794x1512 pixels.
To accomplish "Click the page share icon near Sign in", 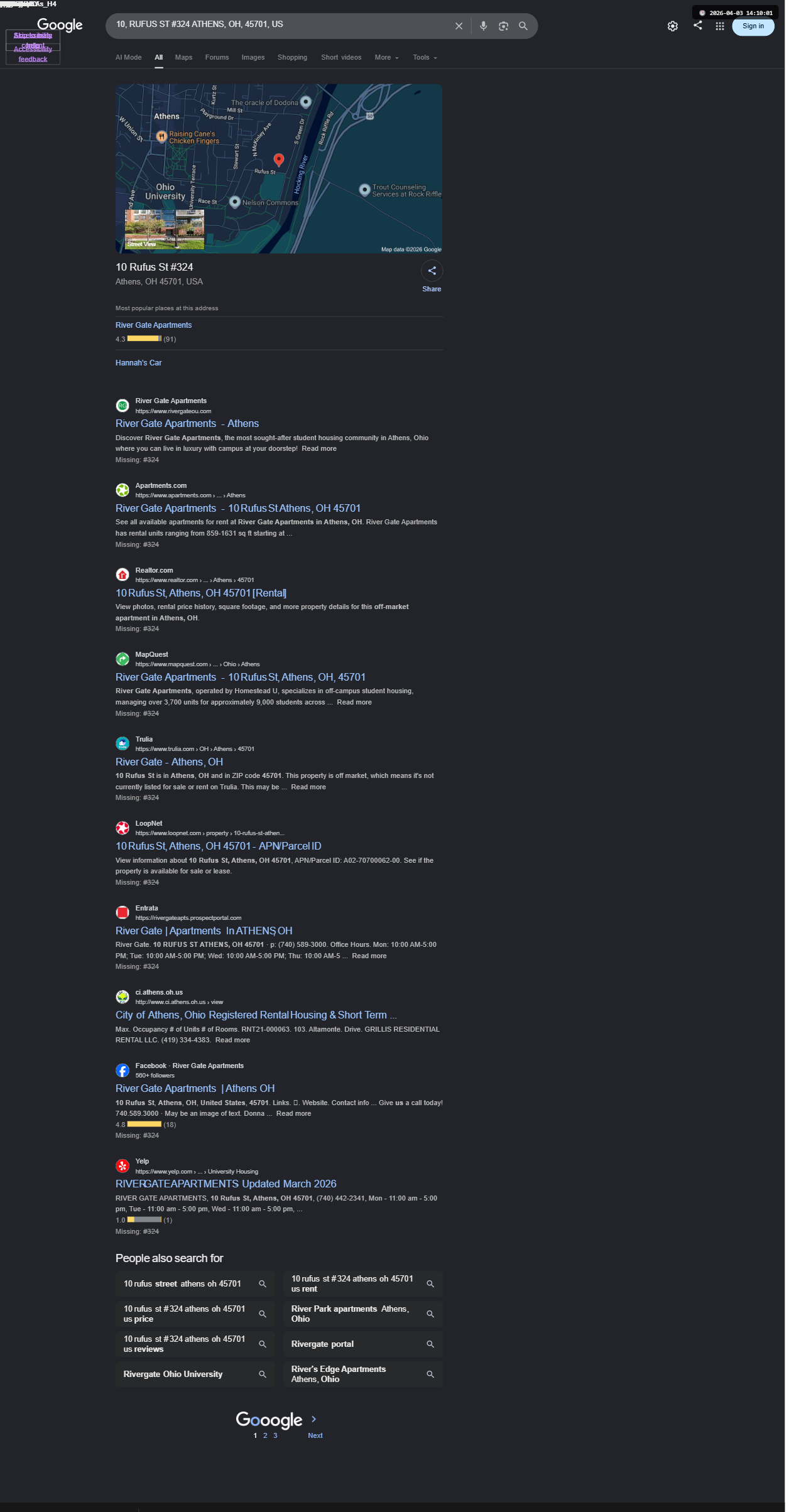I will (x=697, y=26).
